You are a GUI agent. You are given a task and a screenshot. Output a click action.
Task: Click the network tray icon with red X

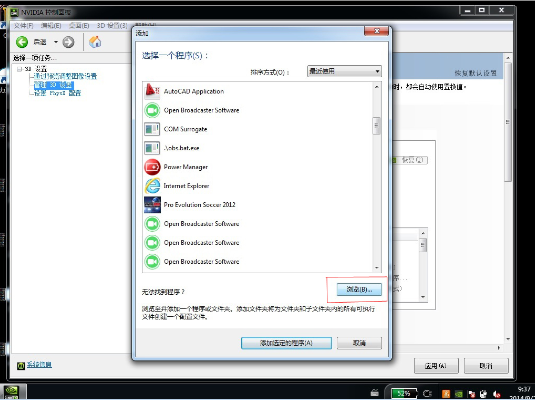[x=472, y=394]
